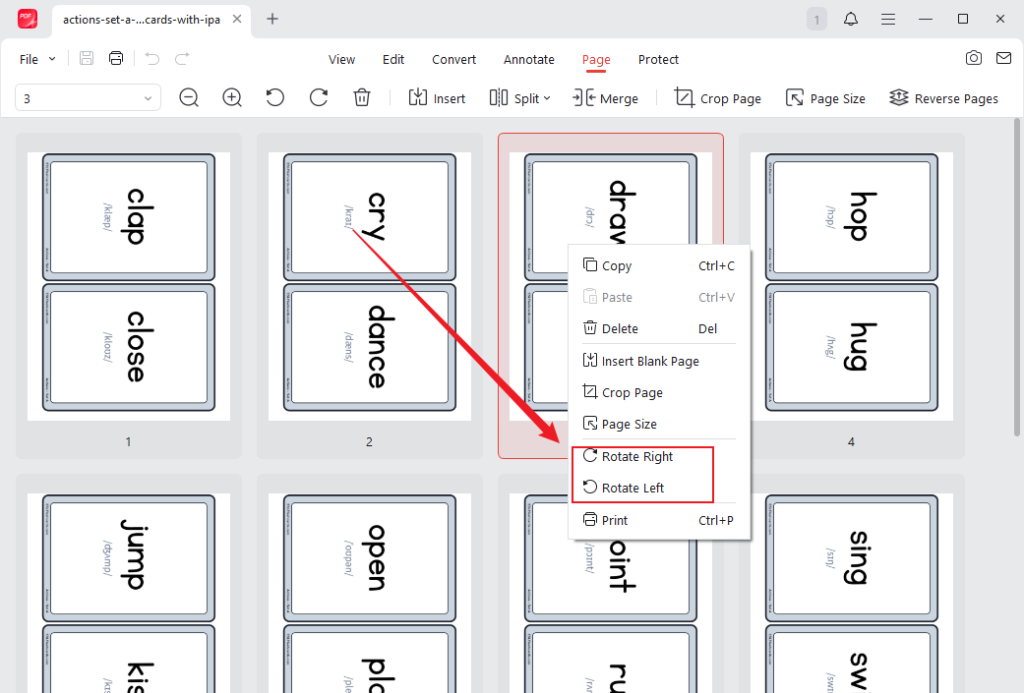
Task: Click the print icon beside save
Action: [116, 58]
